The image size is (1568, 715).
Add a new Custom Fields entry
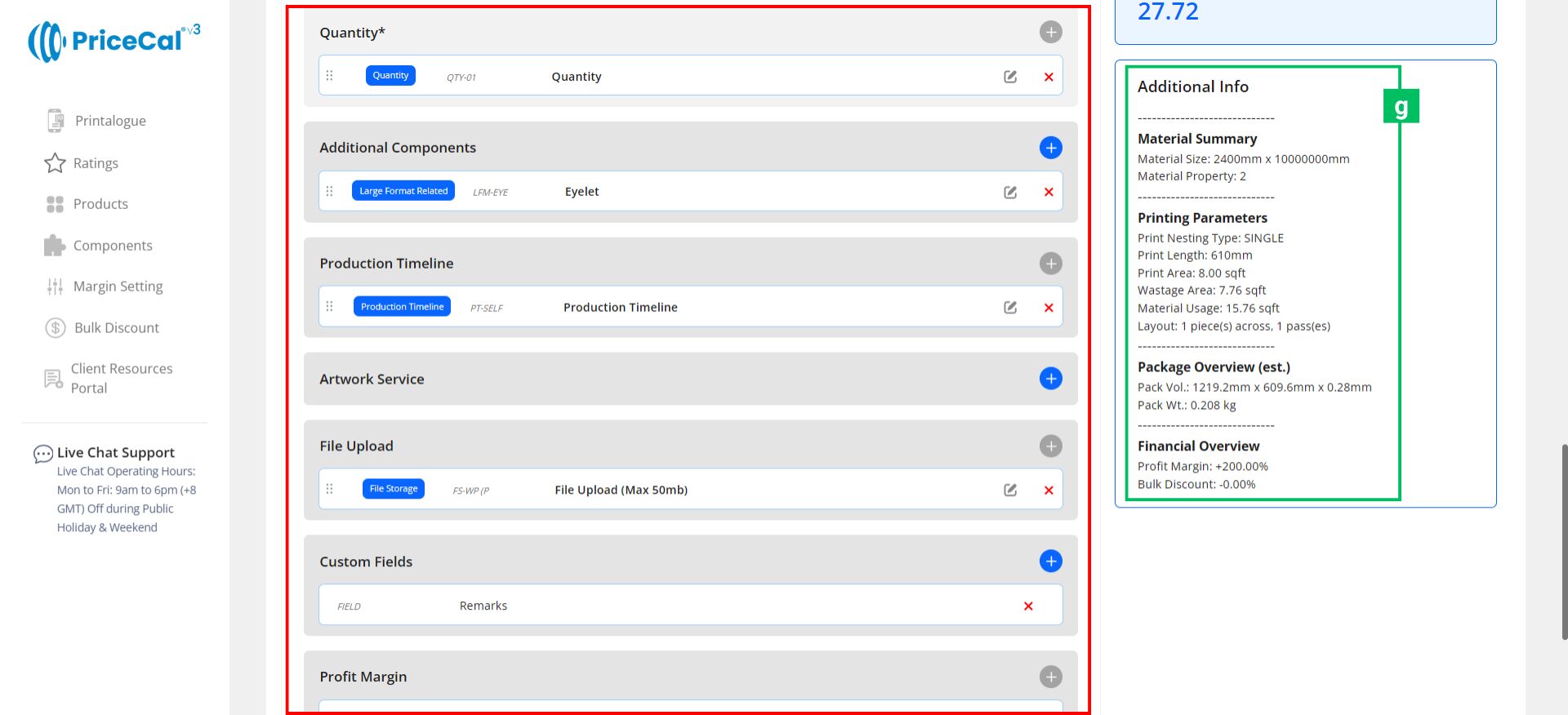coord(1050,562)
